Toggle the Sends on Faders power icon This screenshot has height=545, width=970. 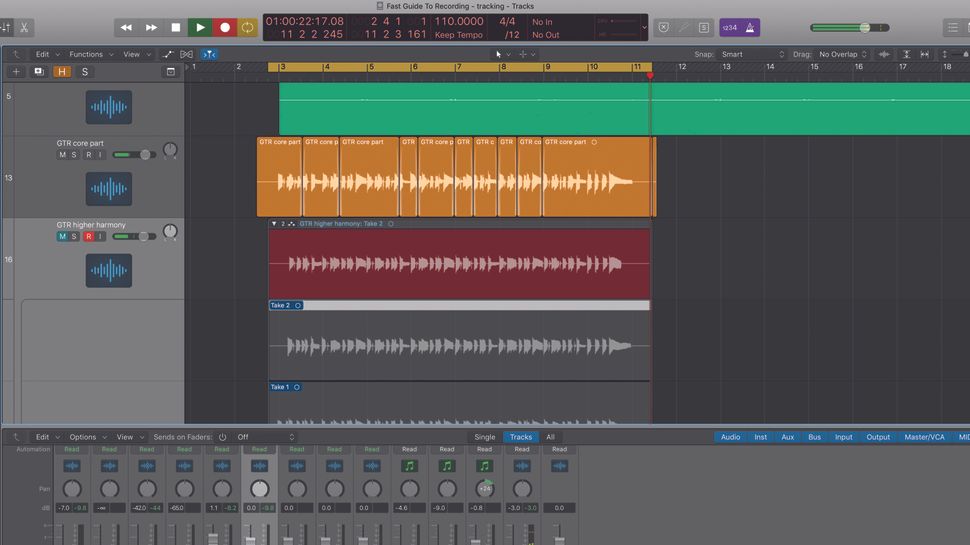click(223, 437)
